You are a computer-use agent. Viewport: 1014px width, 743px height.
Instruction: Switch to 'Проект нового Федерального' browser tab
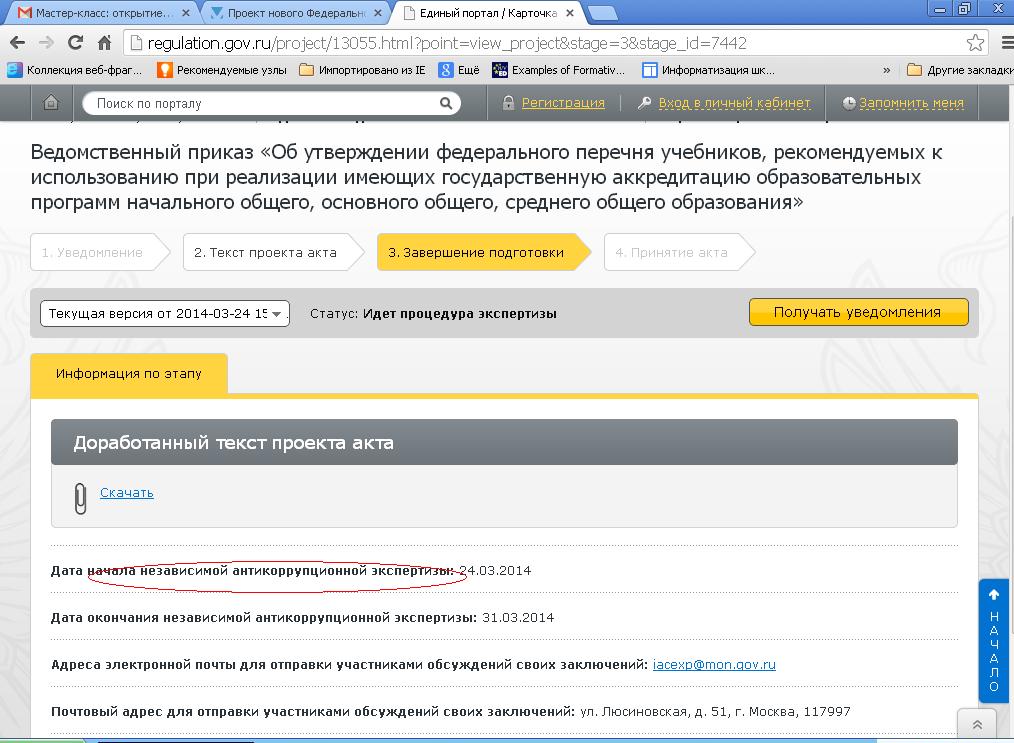[295, 13]
